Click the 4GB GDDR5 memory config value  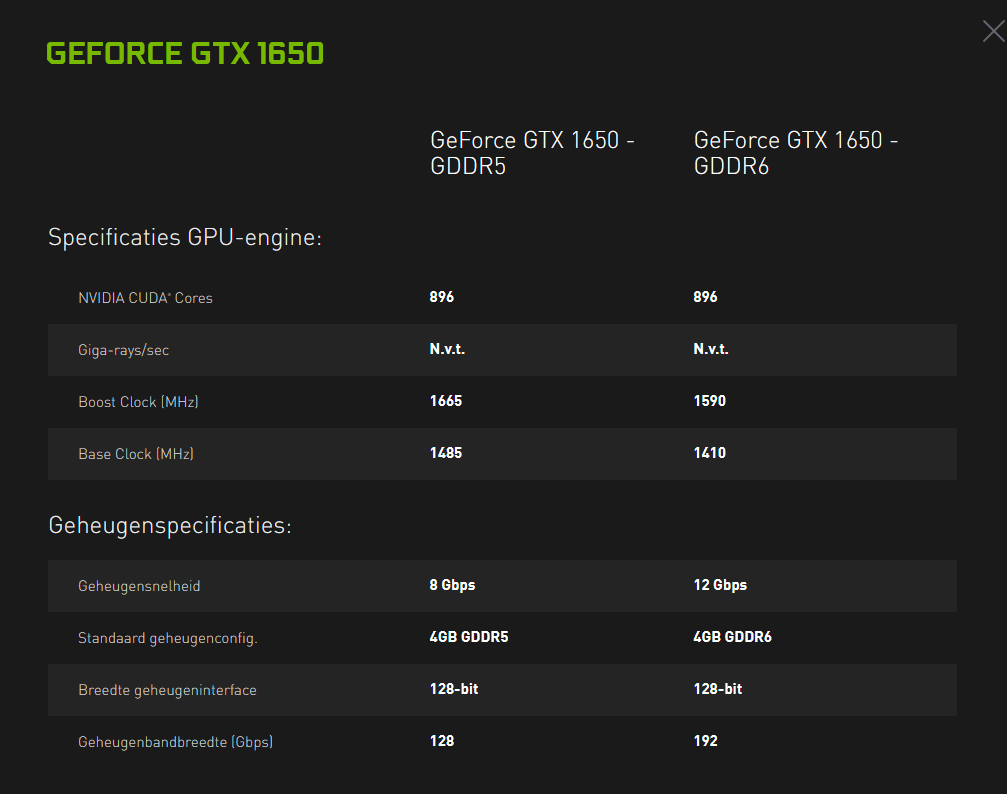[x=469, y=637]
